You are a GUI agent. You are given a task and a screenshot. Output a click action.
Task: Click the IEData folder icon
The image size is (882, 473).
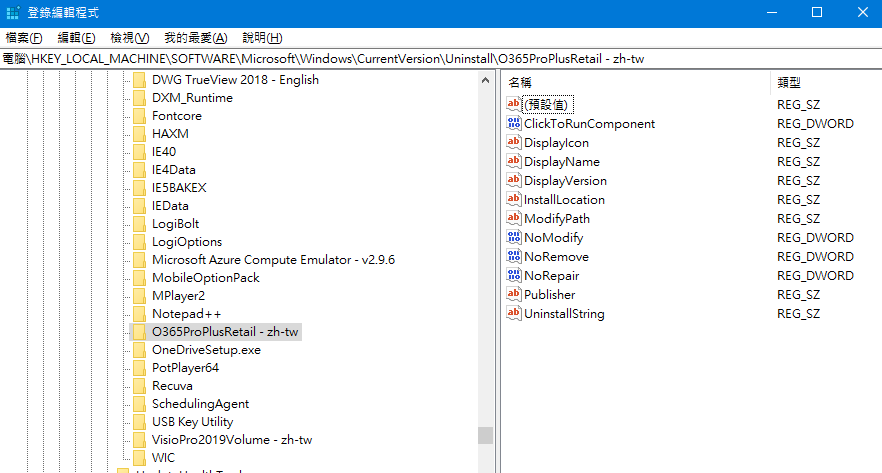(139, 206)
